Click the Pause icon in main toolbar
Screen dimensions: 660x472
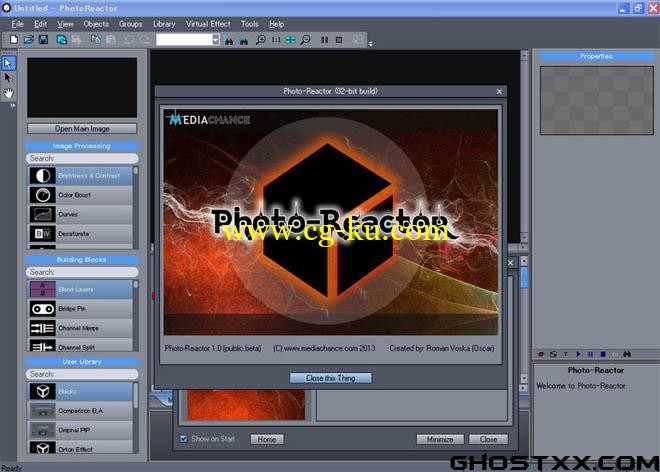pyautogui.click(x=325, y=40)
